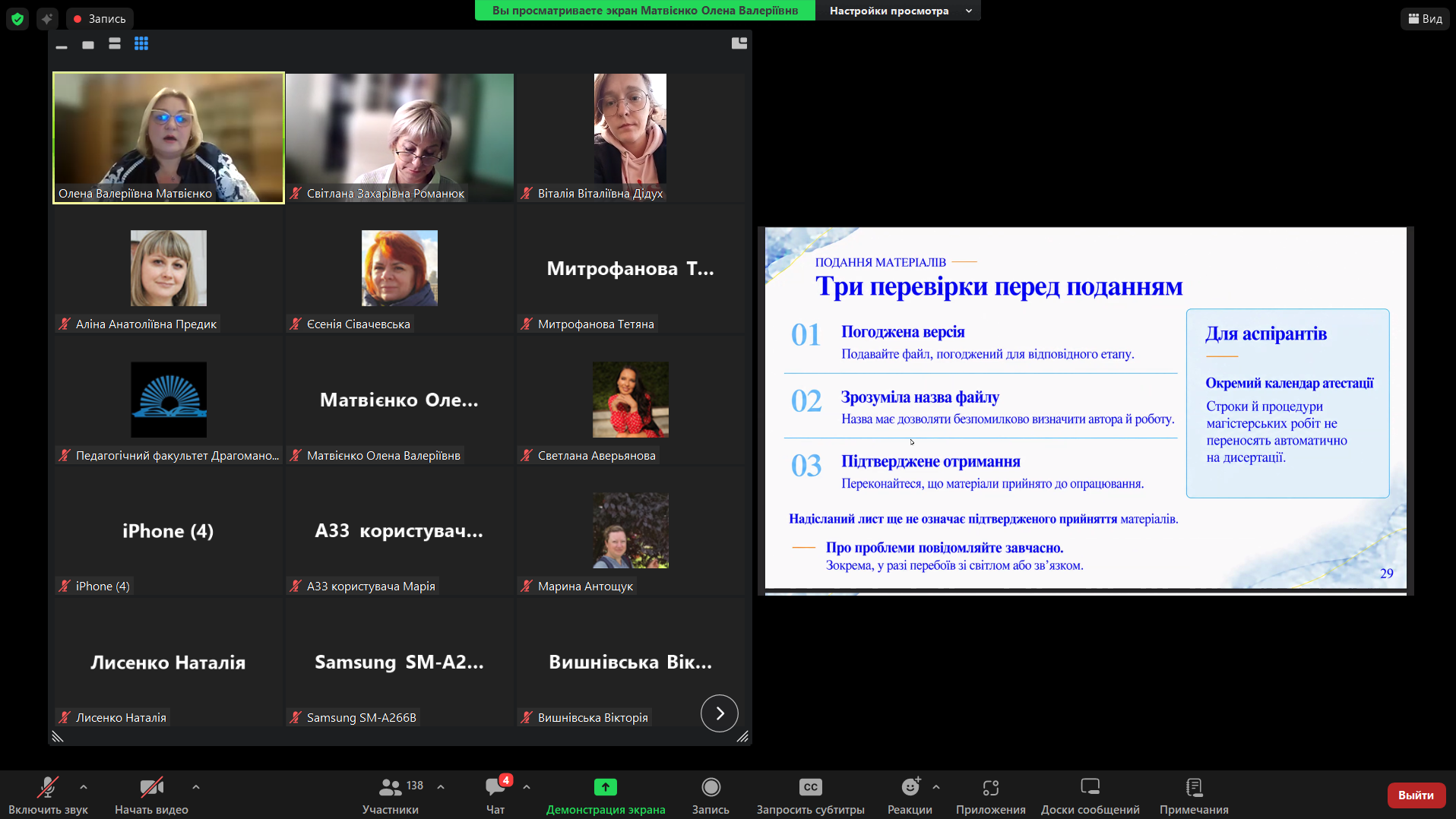Open the Участники participants panel

(391, 795)
